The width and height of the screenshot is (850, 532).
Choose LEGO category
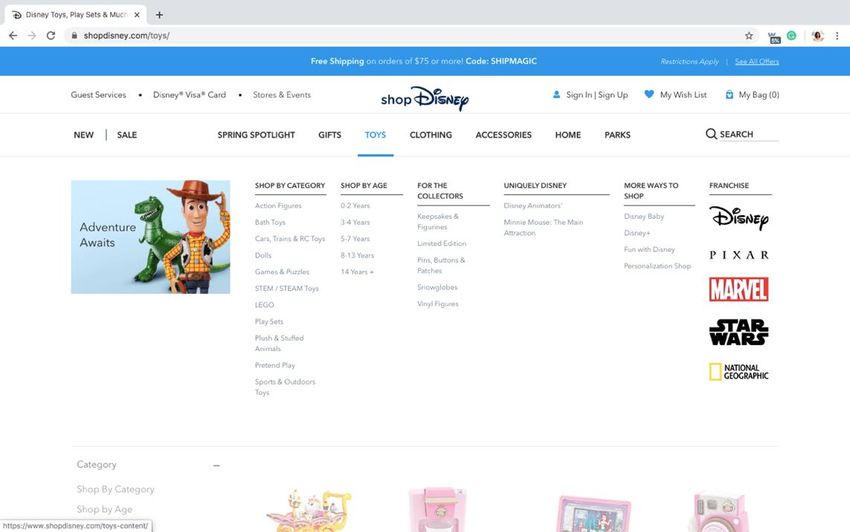click(265, 305)
